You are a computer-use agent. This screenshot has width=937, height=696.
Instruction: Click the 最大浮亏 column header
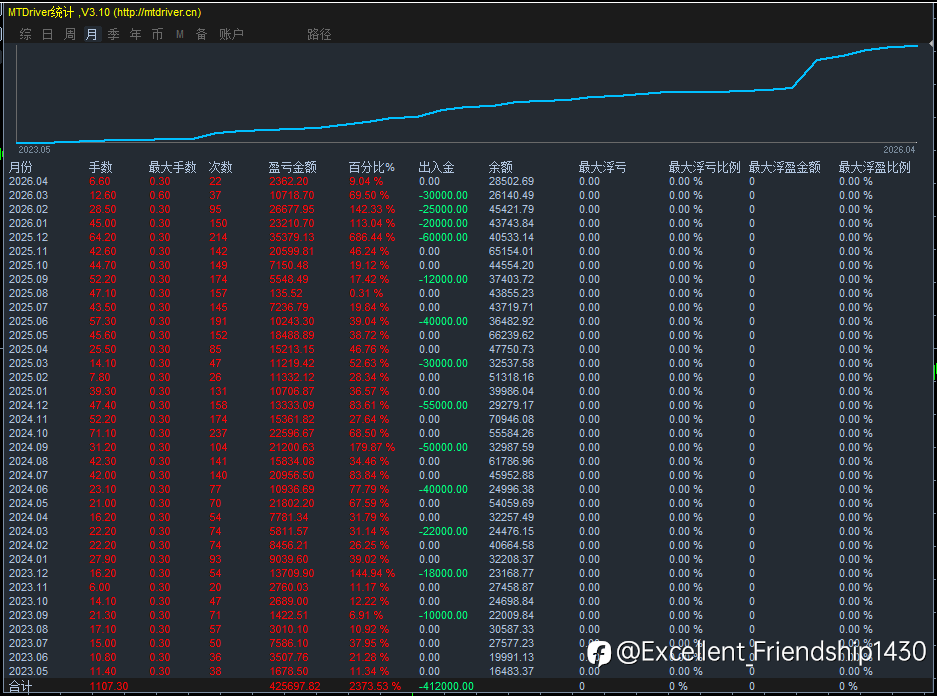point(602,167)
